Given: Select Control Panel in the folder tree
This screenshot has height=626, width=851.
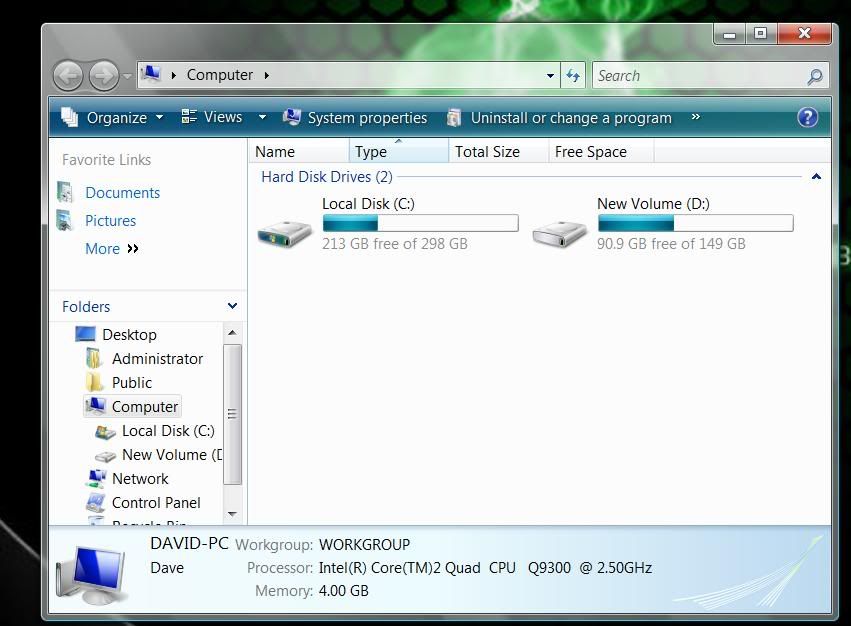Looking at the screenshot, I should [156, 503].
